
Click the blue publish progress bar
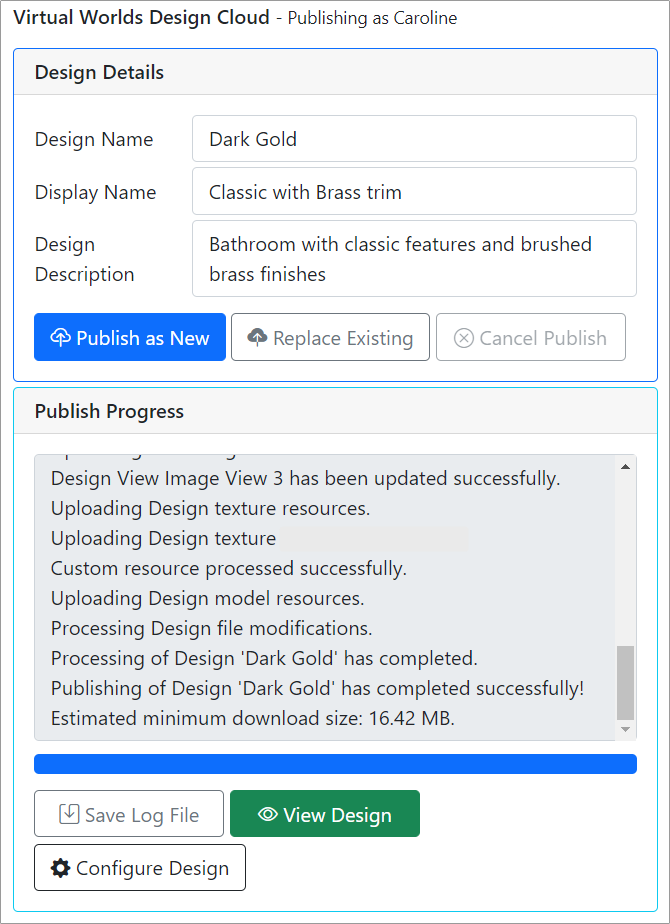(335, 764)
